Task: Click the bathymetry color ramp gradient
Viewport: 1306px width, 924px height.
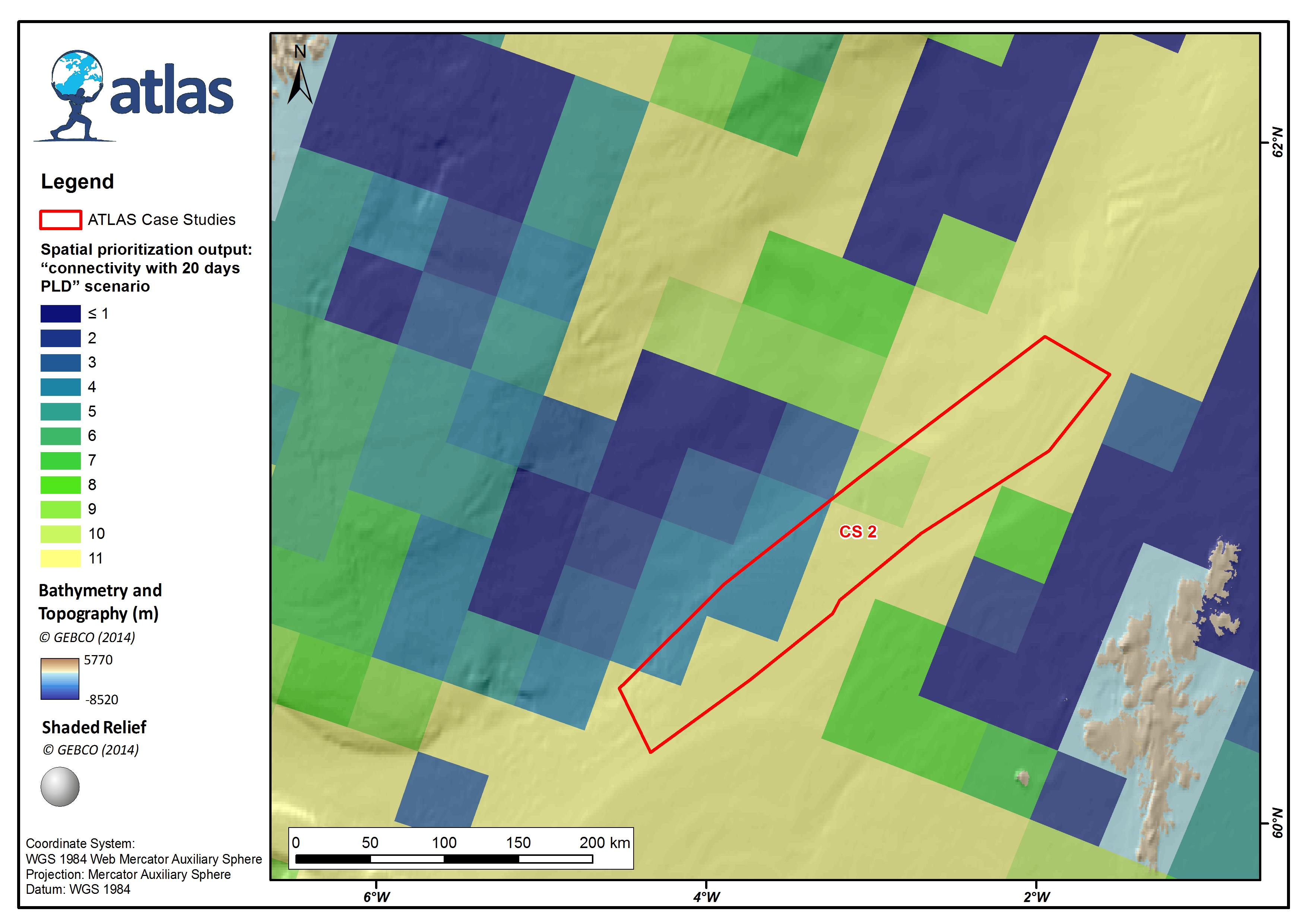Action: click(x=60, y=679)
